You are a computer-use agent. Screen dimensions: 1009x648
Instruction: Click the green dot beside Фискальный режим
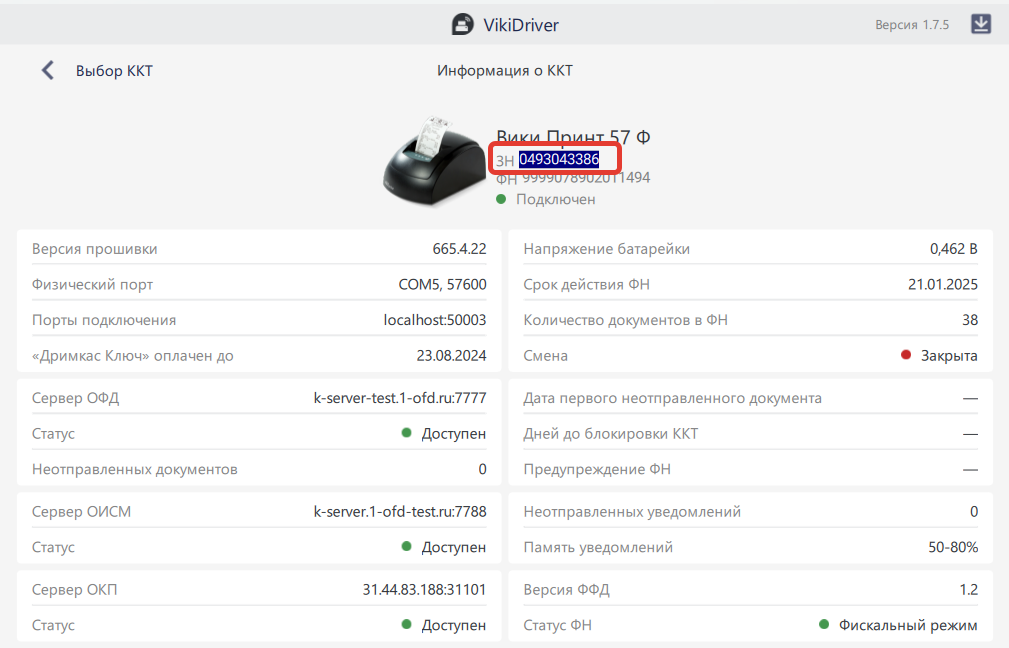(x=824, y=625)
